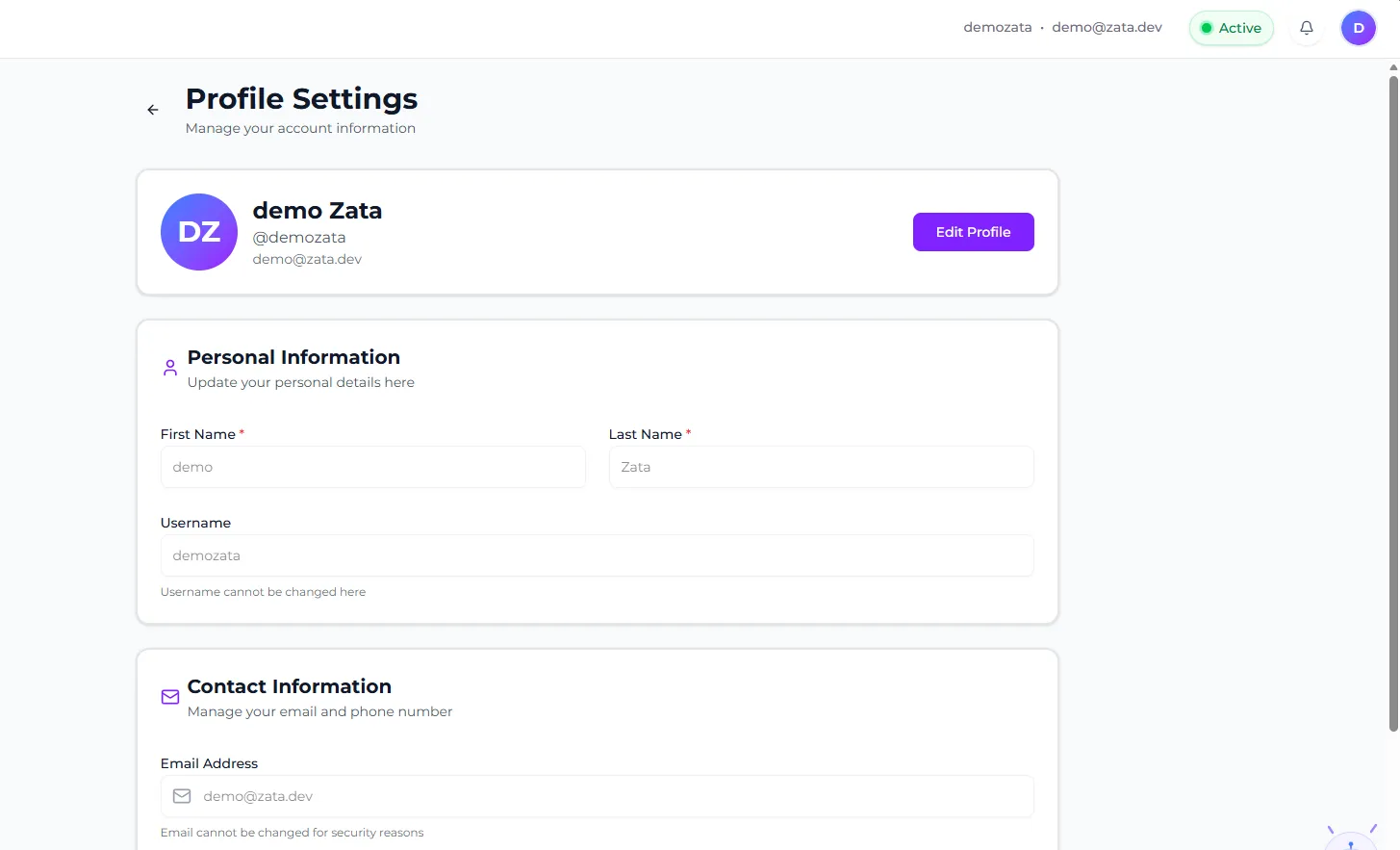This screenshot has height=850, width=1400.
Task: Click the demo Zata name in profile card
Action: click(x=318, y=210)
